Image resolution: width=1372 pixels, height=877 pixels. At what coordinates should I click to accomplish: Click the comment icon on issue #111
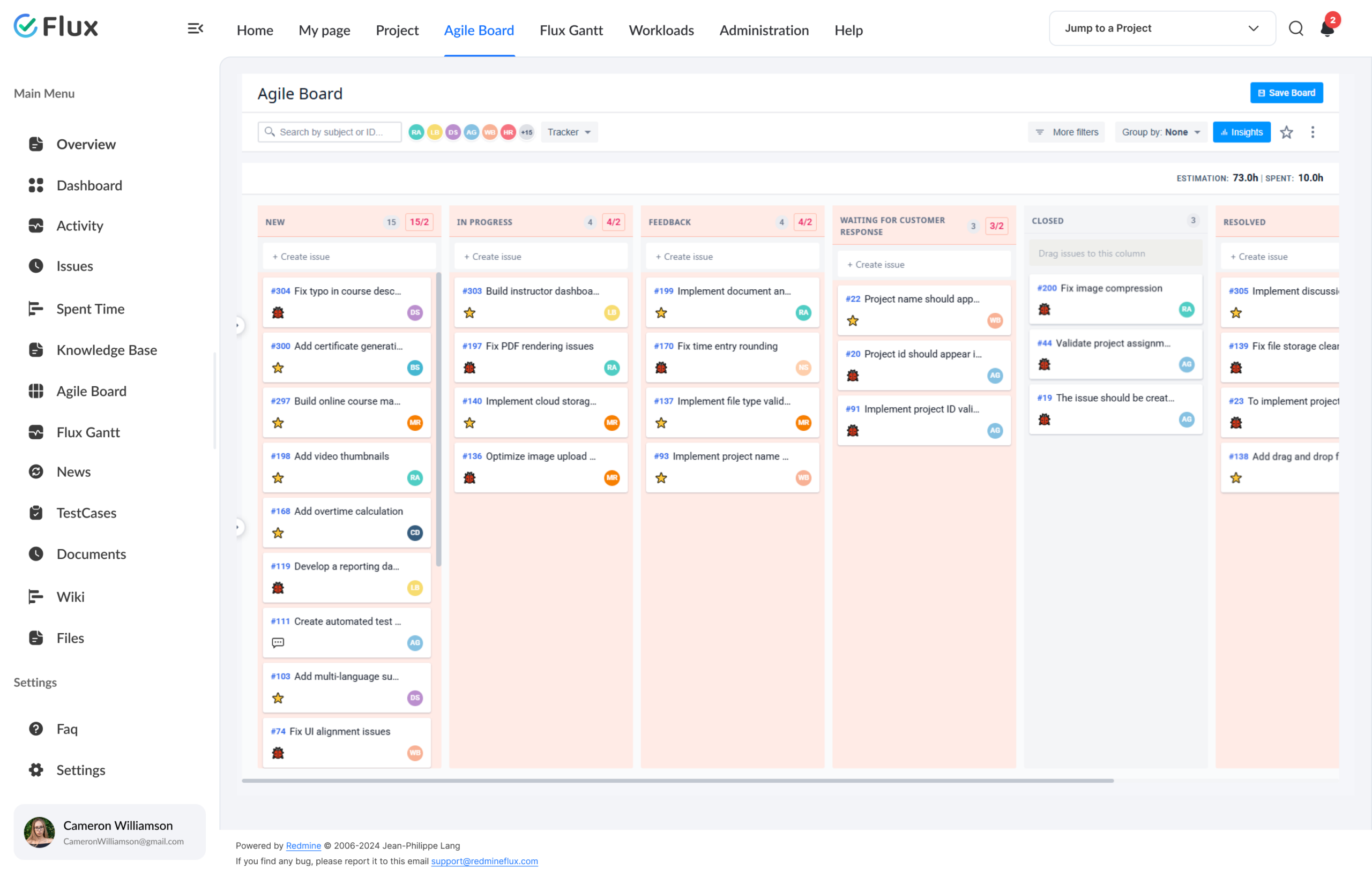[x=278, y=643]
